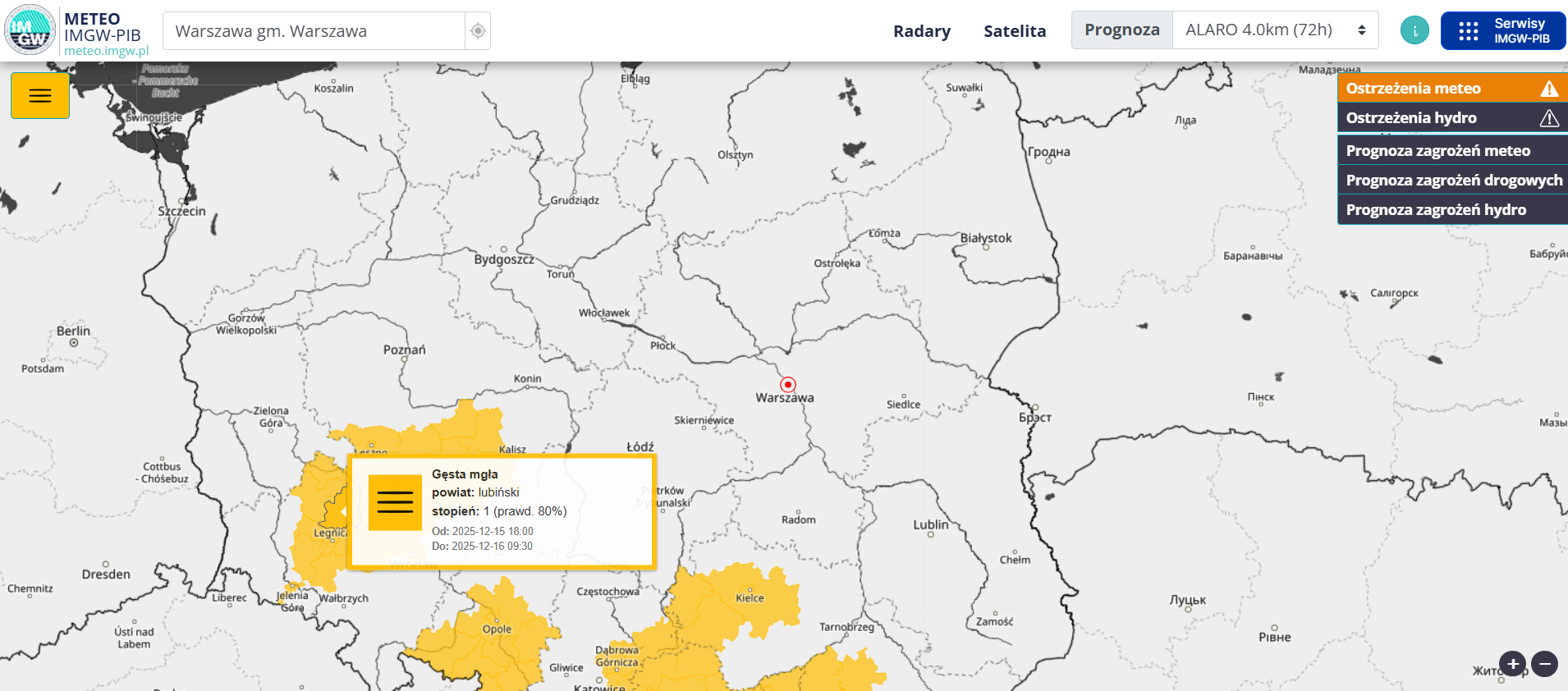Viewport: 1568px width, 691px height.
Task: Toggle Ostrzeżenia meteo warnings layer
Action: (1451, 88)
